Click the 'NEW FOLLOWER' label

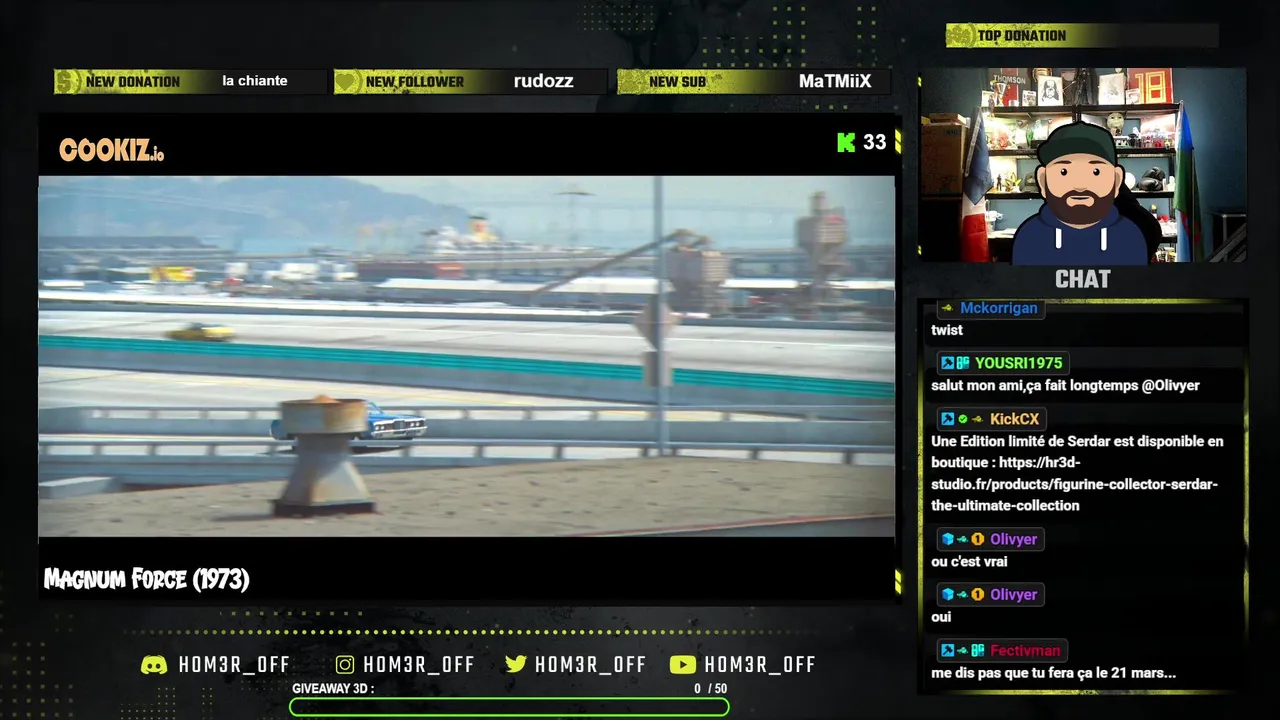415,82
